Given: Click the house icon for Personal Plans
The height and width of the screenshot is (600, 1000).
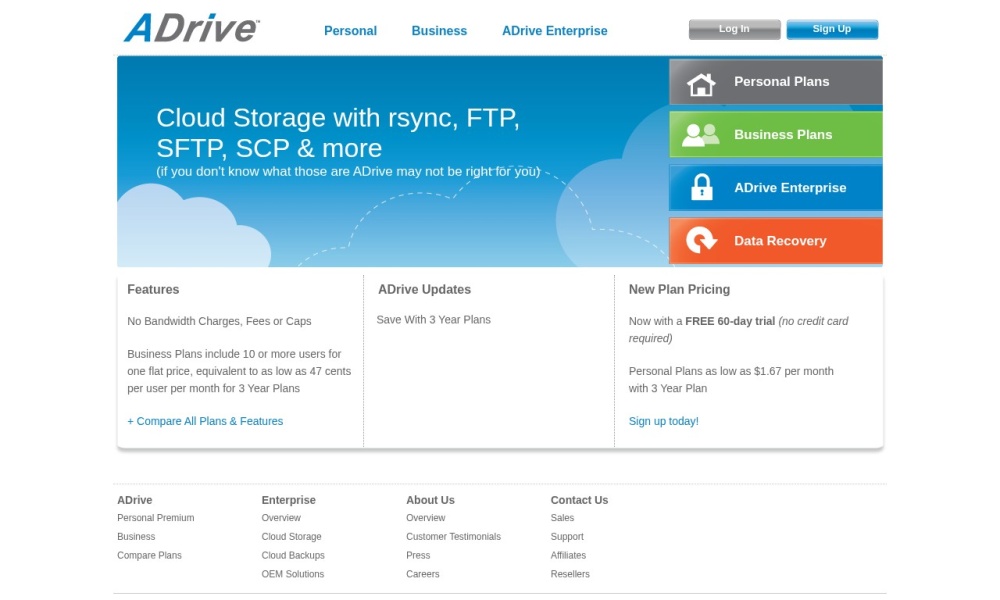Looking at the screenshot, I should tap(701, 83).
